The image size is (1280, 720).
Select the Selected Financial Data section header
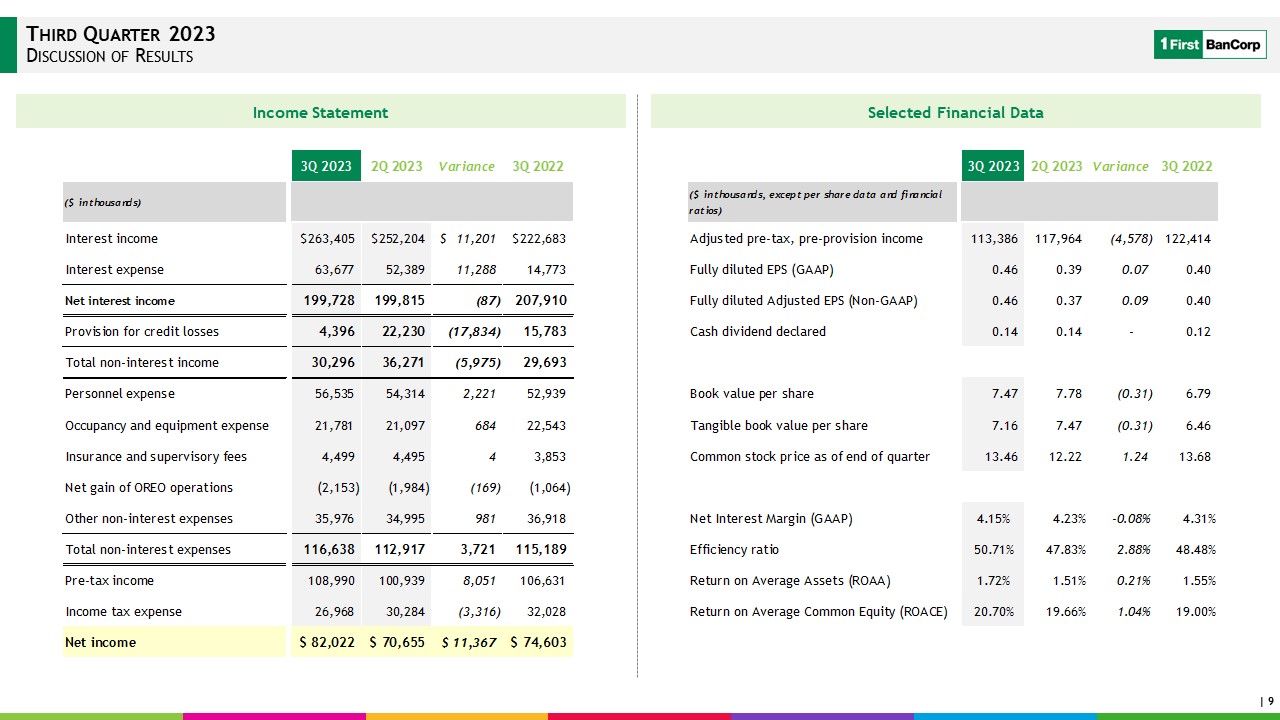tap(955, 112)
